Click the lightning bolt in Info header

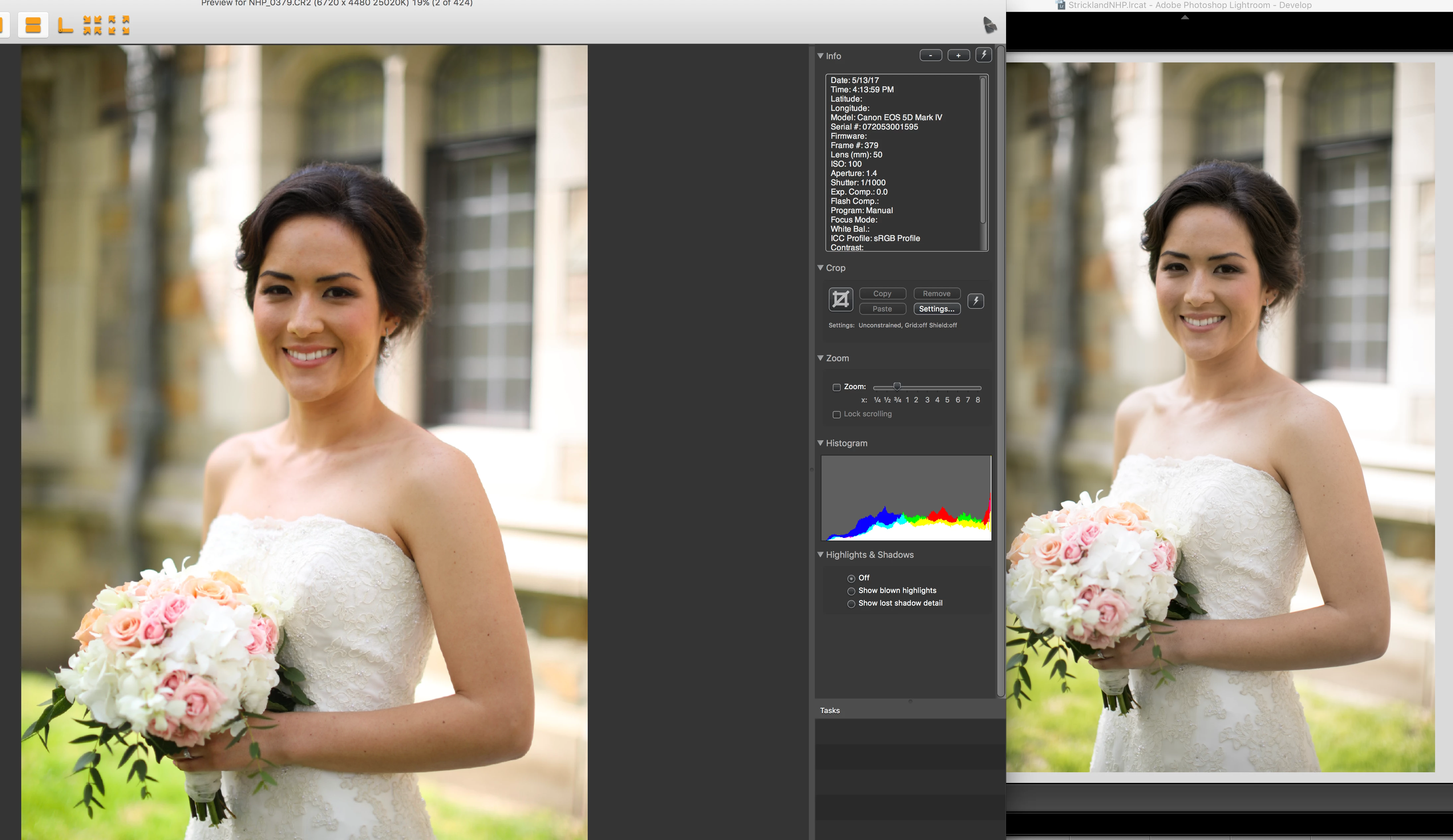click(983, 55)
